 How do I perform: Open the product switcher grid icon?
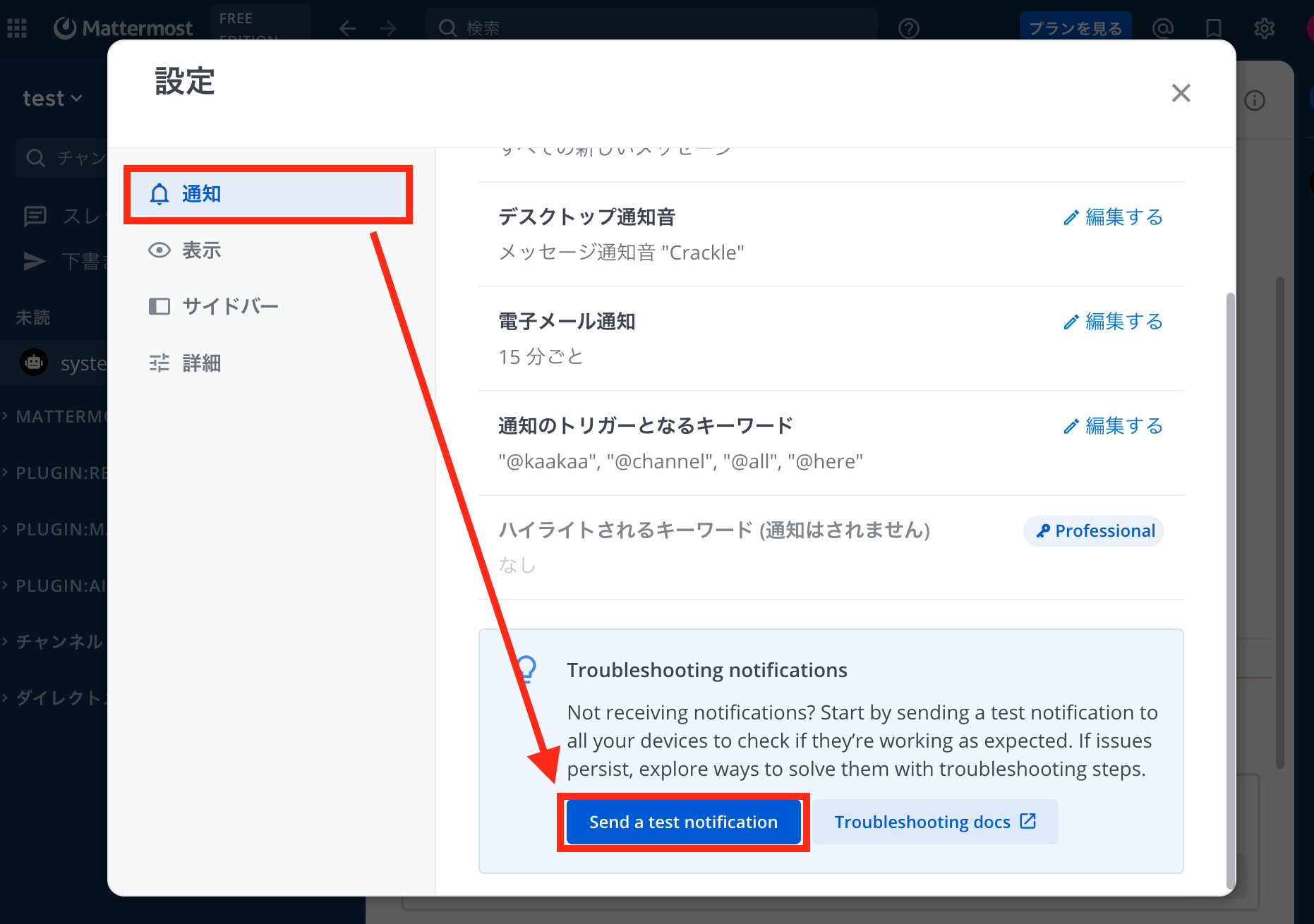(x=17, y=28)
